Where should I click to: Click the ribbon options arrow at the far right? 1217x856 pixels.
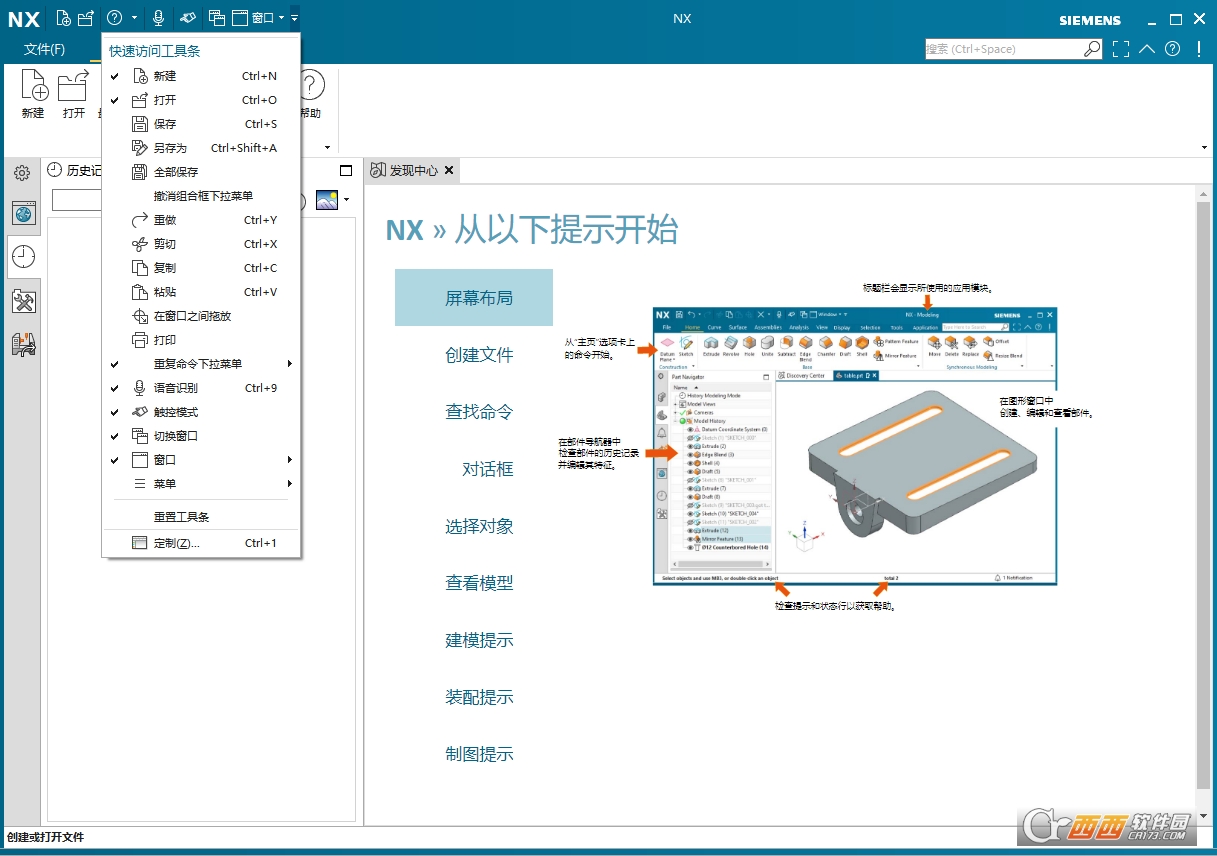click(1204, 148)
